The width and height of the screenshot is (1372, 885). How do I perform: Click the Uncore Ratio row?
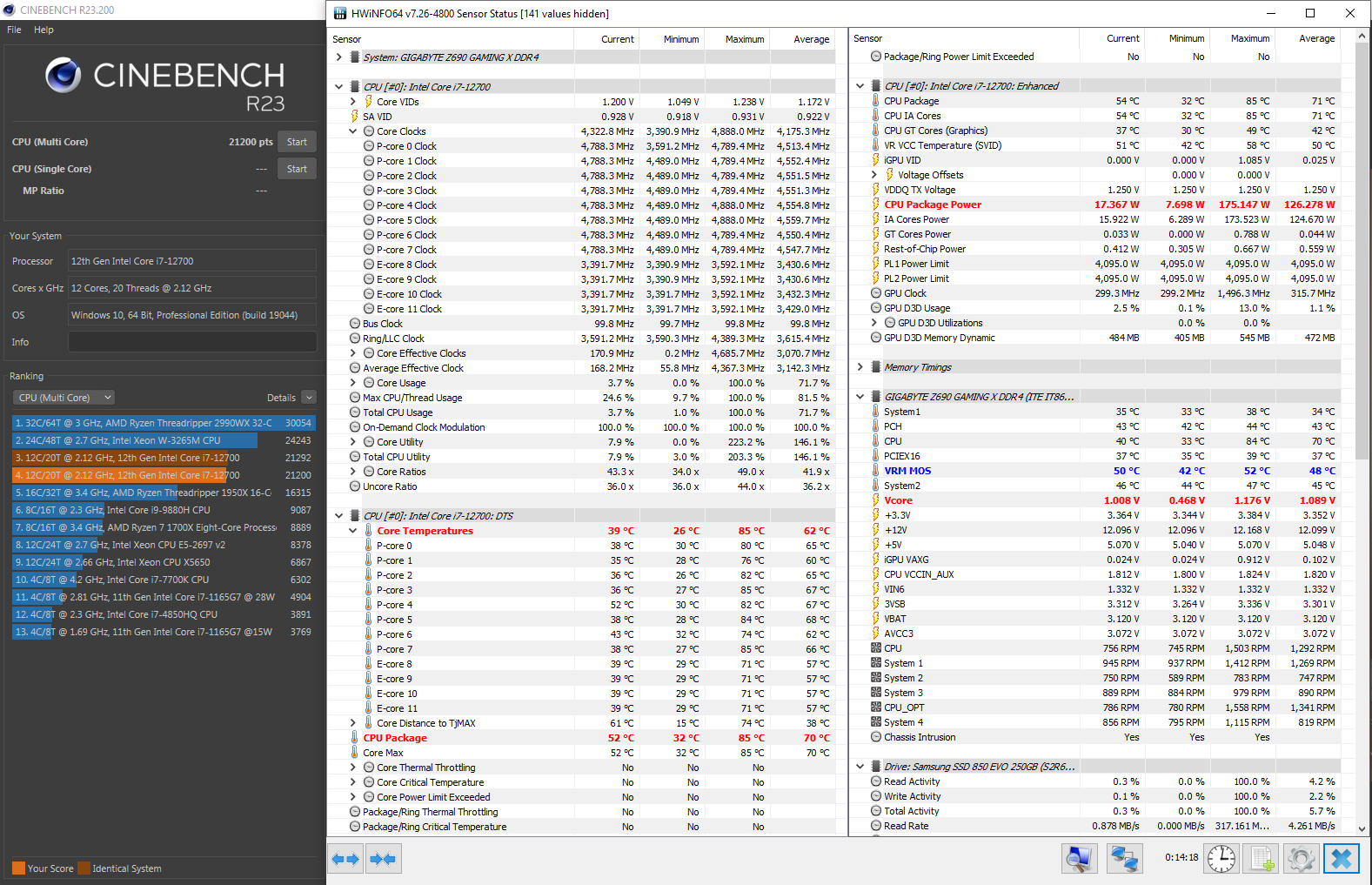(581, 486)
